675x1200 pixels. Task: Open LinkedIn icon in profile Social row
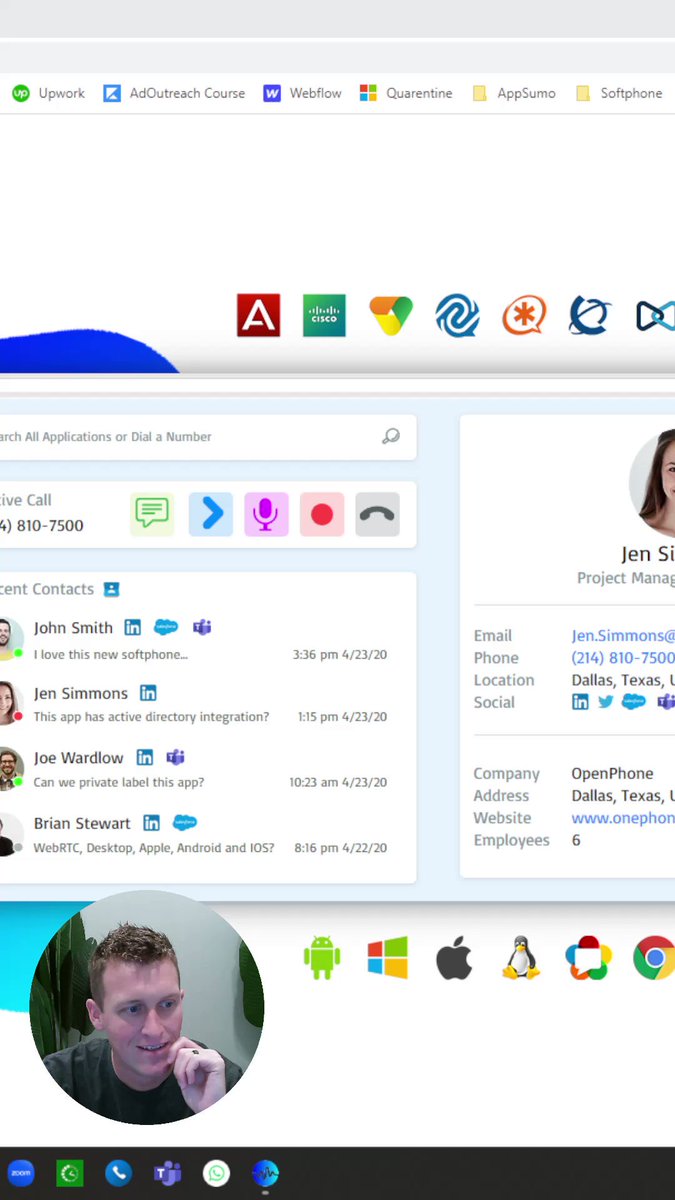pos(580,702)
